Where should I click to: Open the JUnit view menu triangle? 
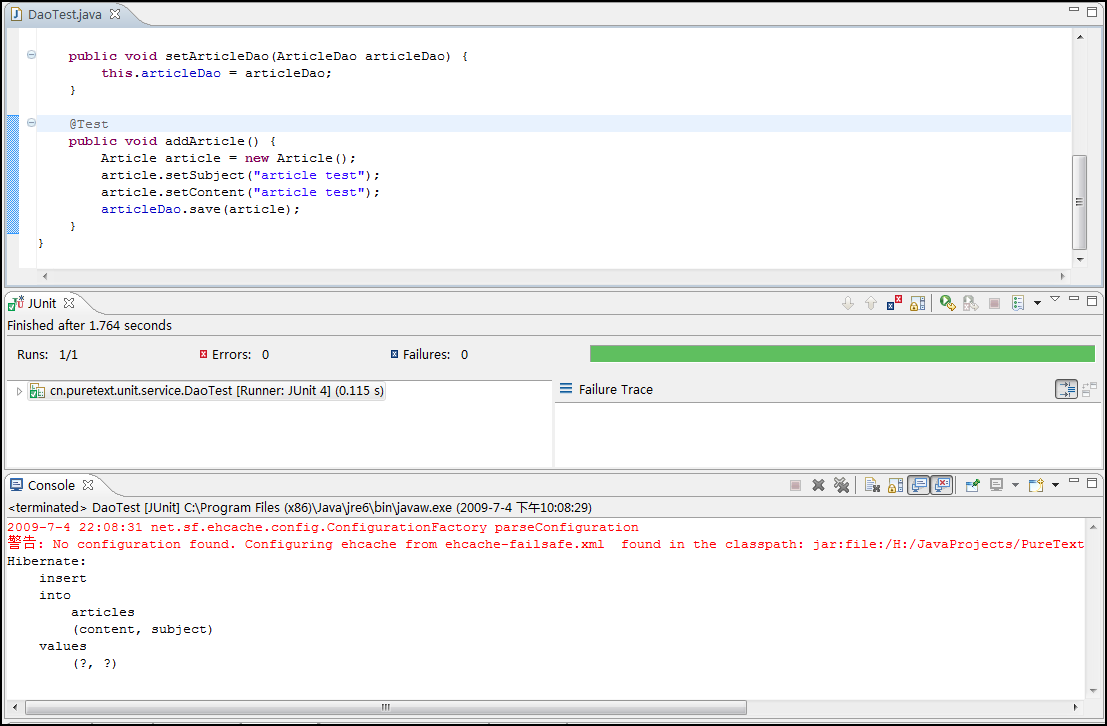[1054, 299]
